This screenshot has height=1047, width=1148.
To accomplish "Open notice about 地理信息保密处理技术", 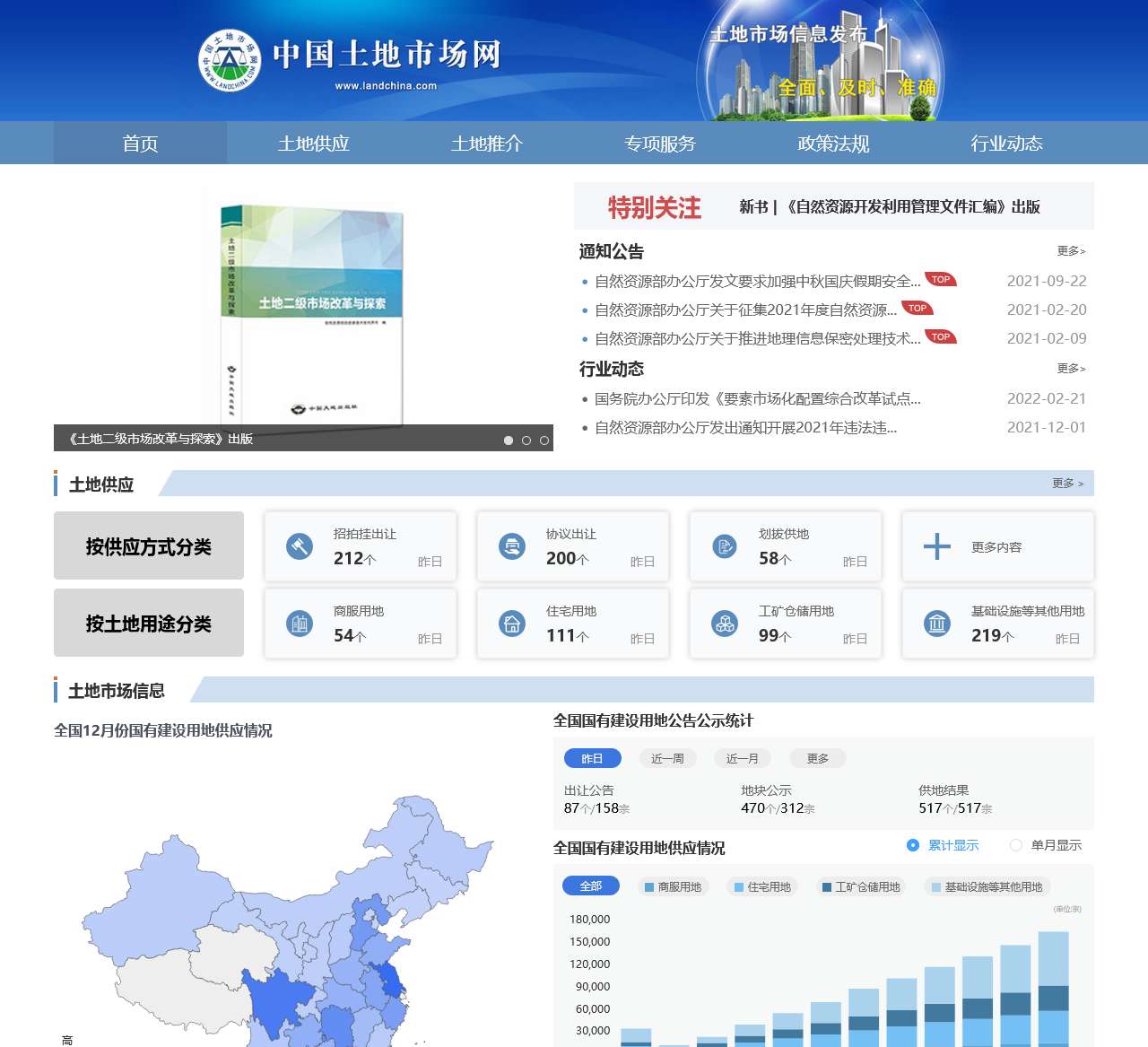I will (x=758, y=339).
